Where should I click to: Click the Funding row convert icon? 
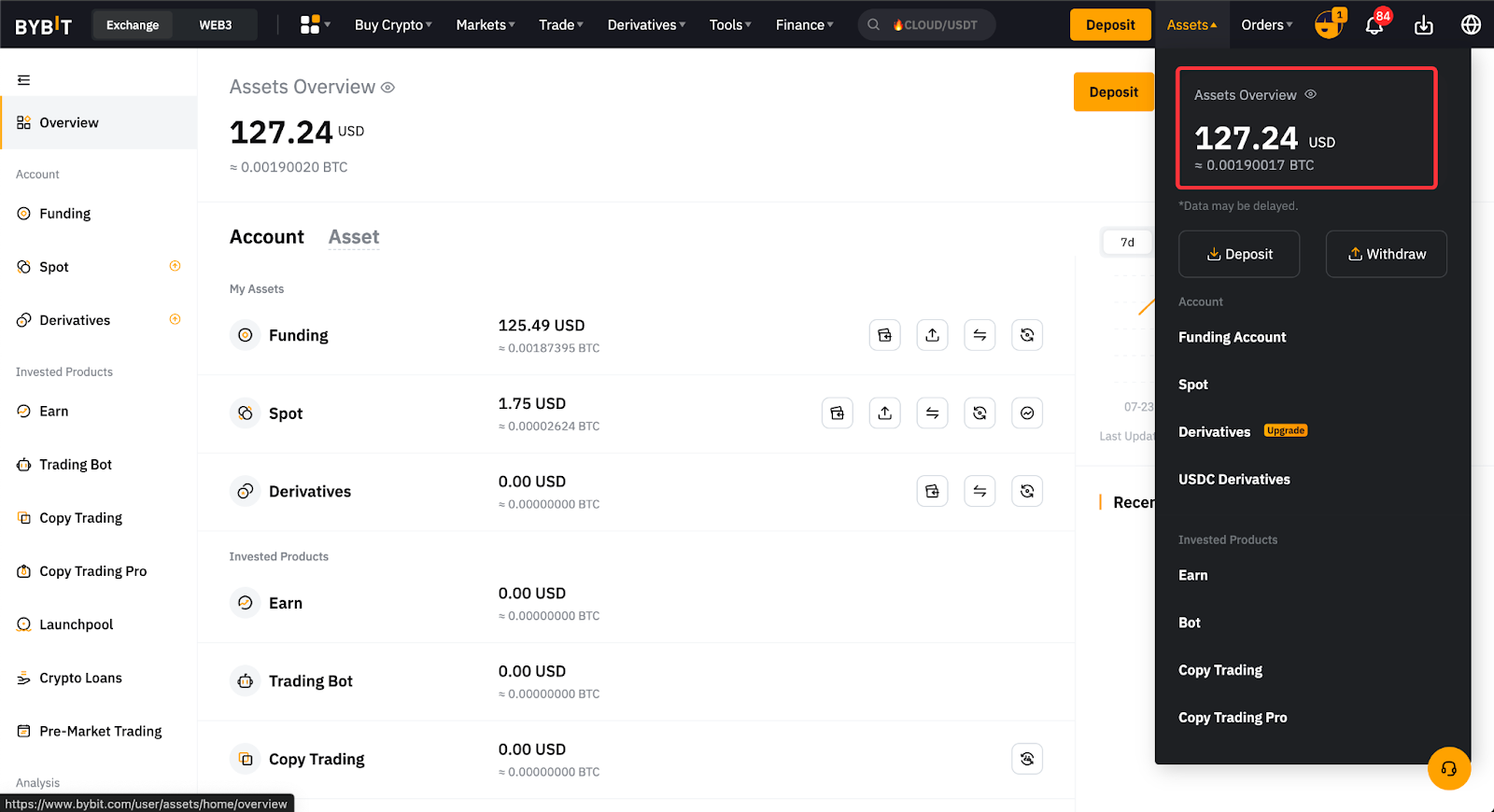1027,335
